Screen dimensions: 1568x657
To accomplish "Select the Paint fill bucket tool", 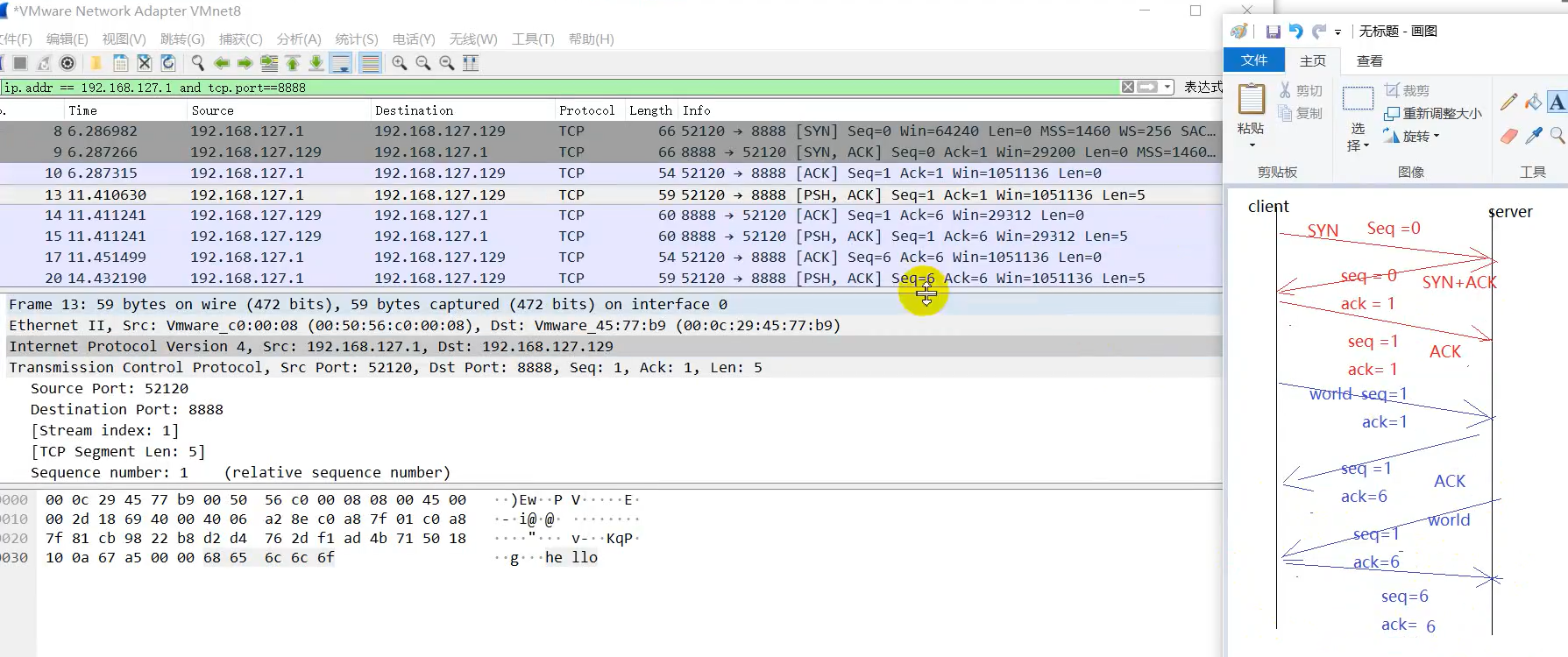I will coord(1533,102).
